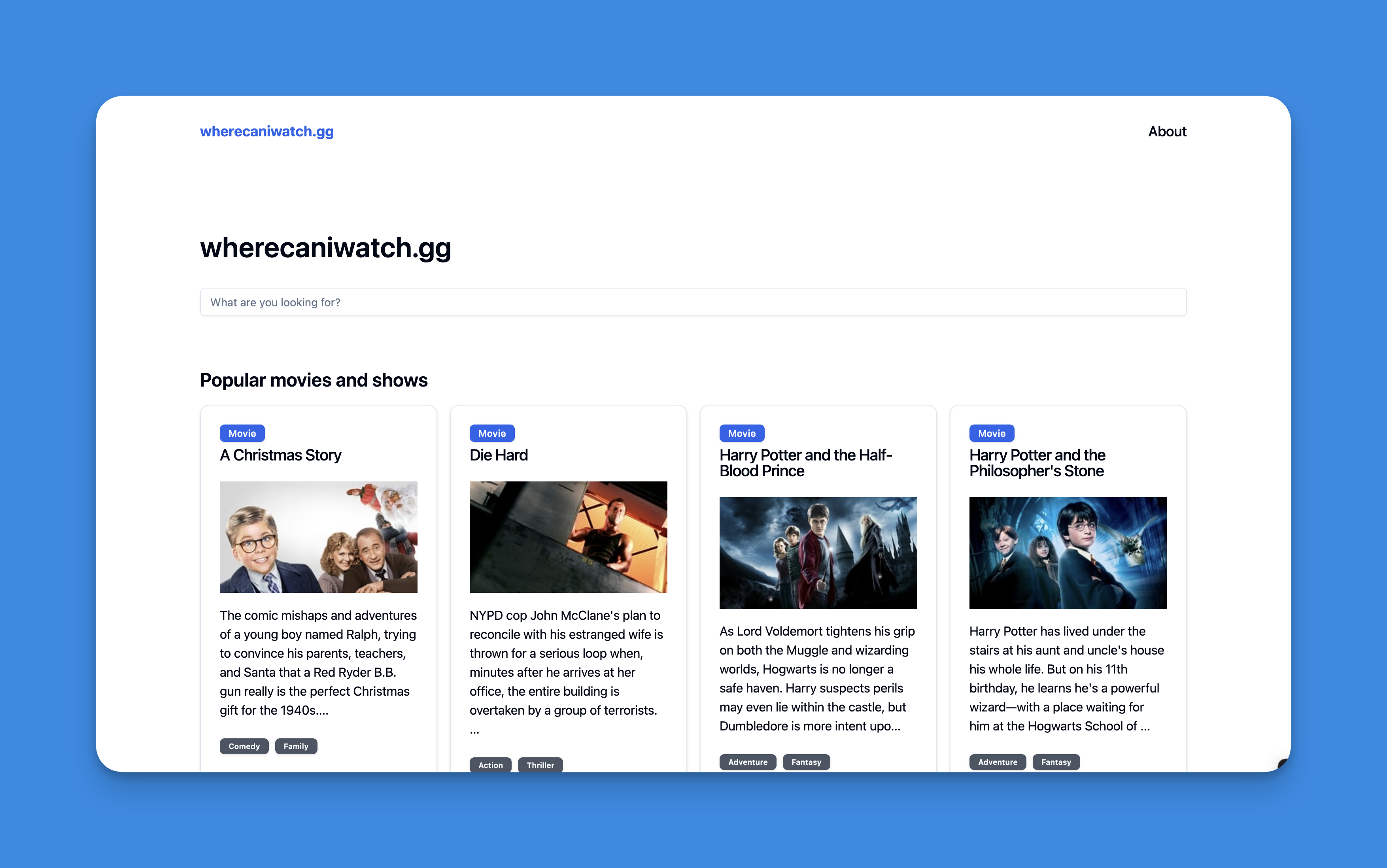The height and width of the screenshot is (868, 1387).
Task: Select Adventure tag on Philosopher's Stone card
Action: 997,762
